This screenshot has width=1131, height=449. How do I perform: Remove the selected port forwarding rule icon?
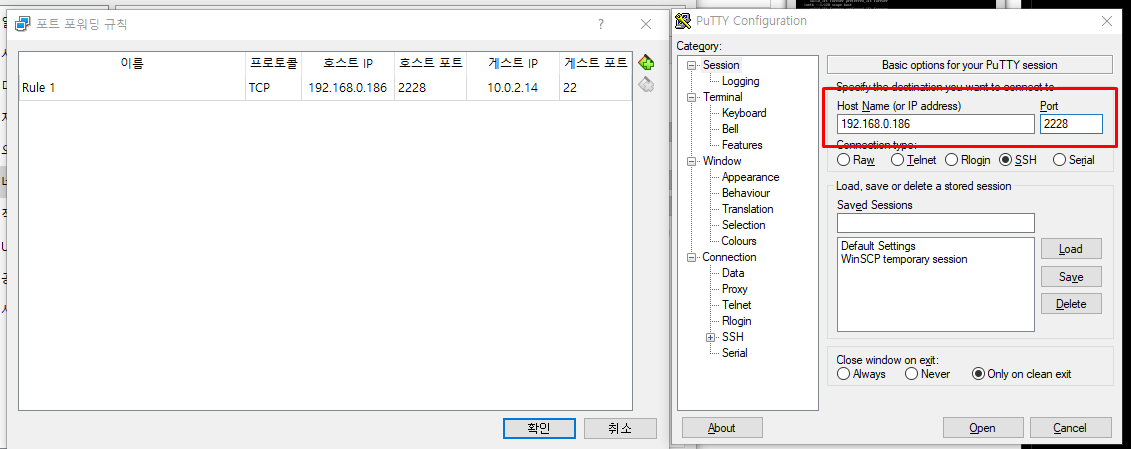pyautogui.click(x=646, y=85)
